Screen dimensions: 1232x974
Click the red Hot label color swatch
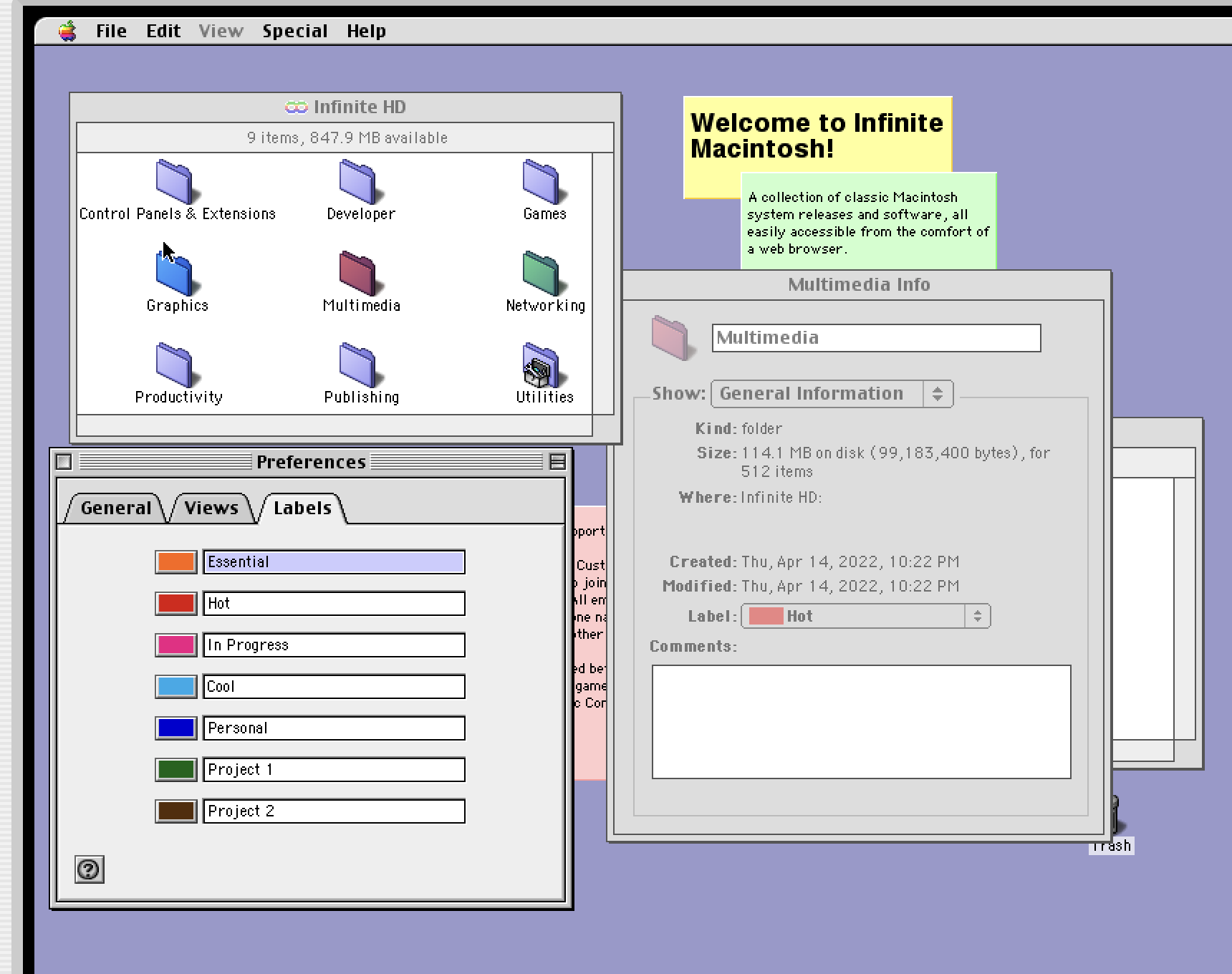[176, 604]
